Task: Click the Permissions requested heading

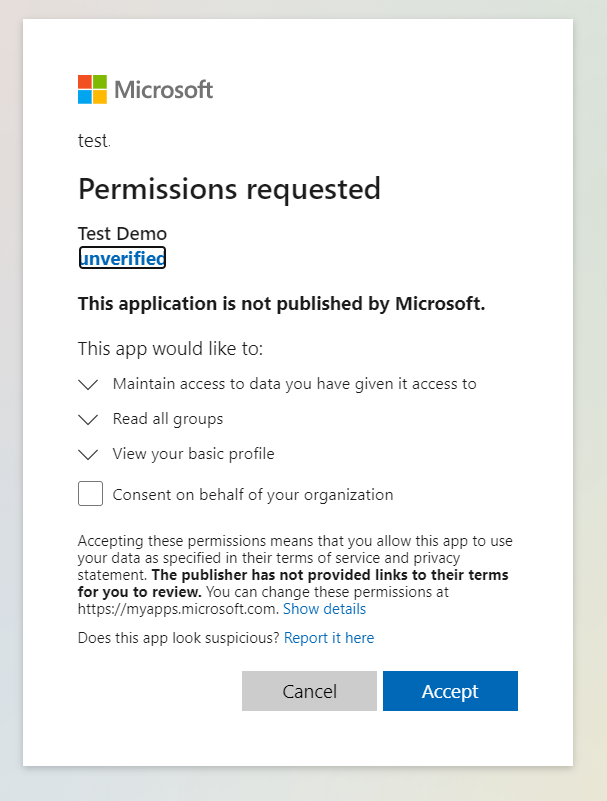Action: point(229,188)
